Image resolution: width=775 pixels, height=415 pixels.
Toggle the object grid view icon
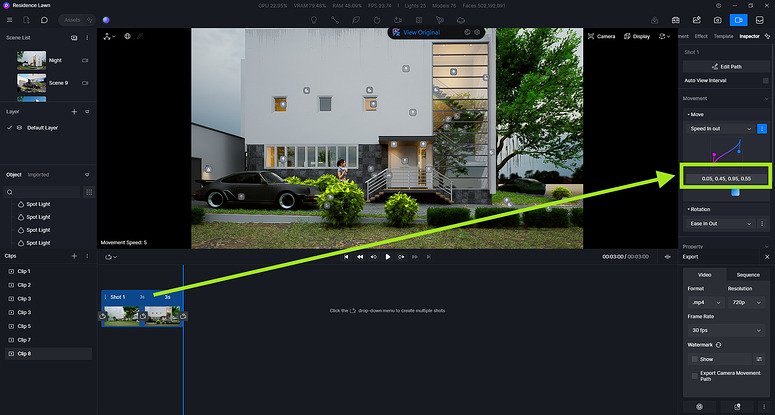89,192
